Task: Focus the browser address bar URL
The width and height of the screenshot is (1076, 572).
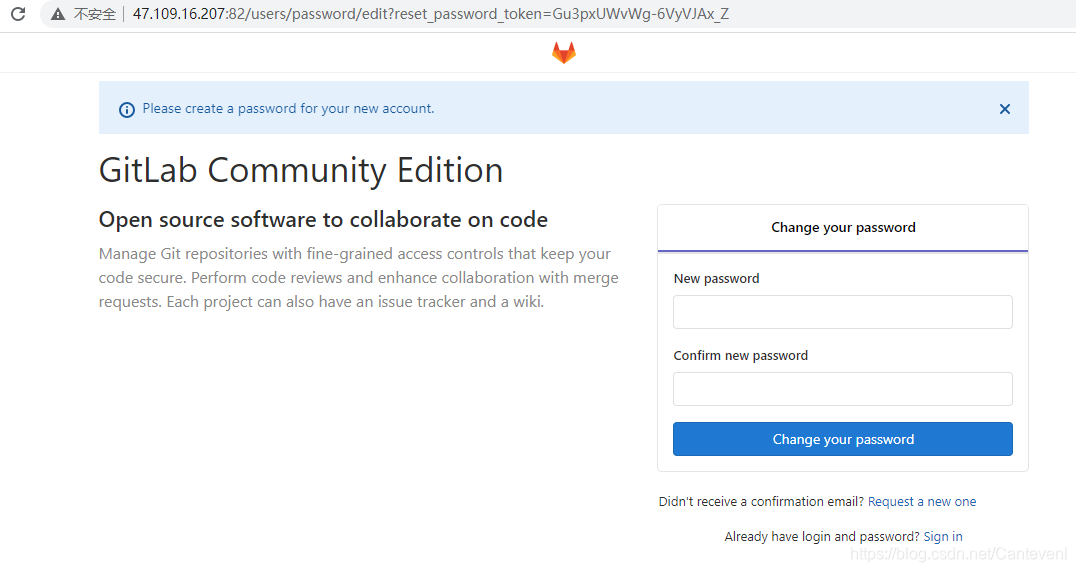Action: [430, 14]
